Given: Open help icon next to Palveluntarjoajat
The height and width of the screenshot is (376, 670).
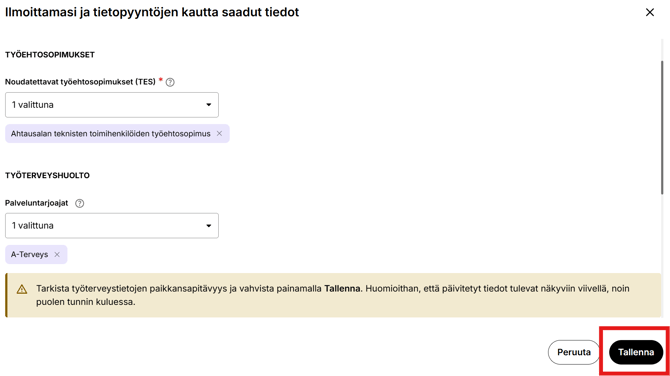Looking at the screenshot, I should (79, 203).
